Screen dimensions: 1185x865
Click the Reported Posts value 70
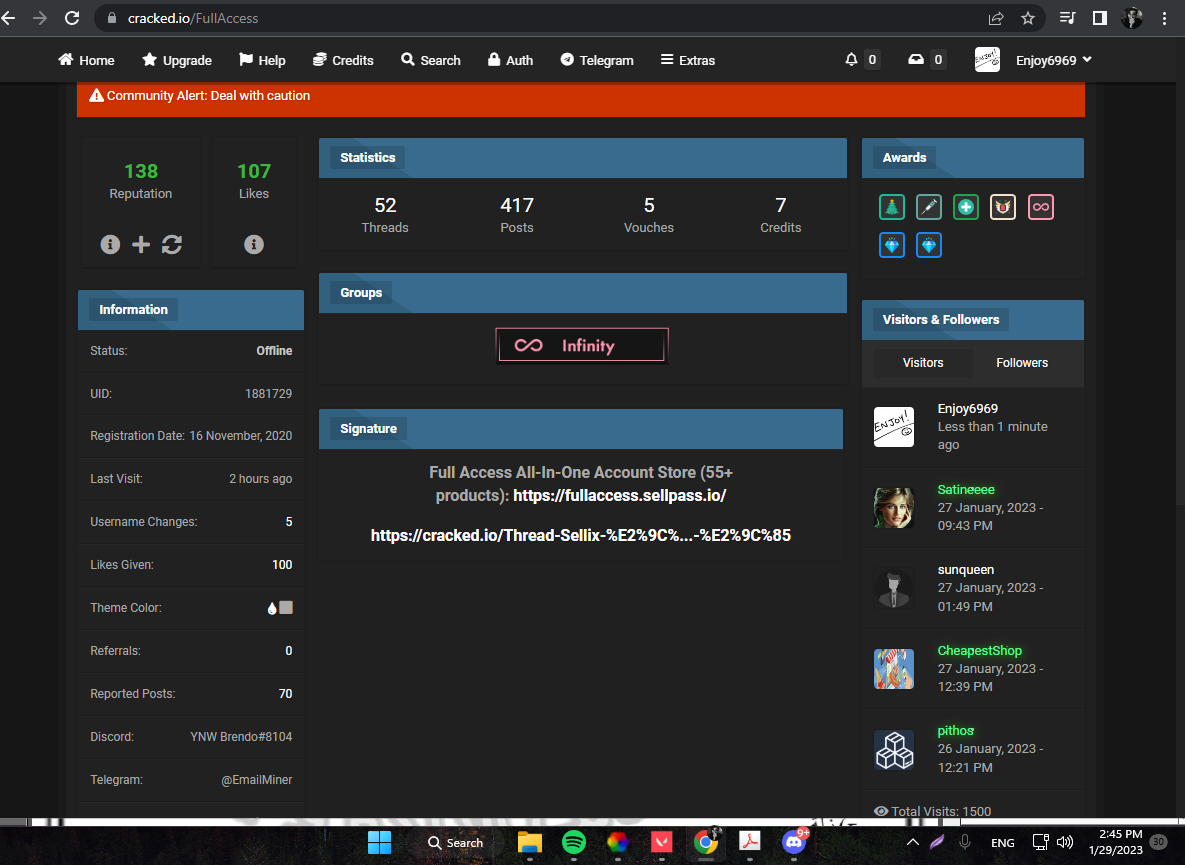(x=285, y=694)
